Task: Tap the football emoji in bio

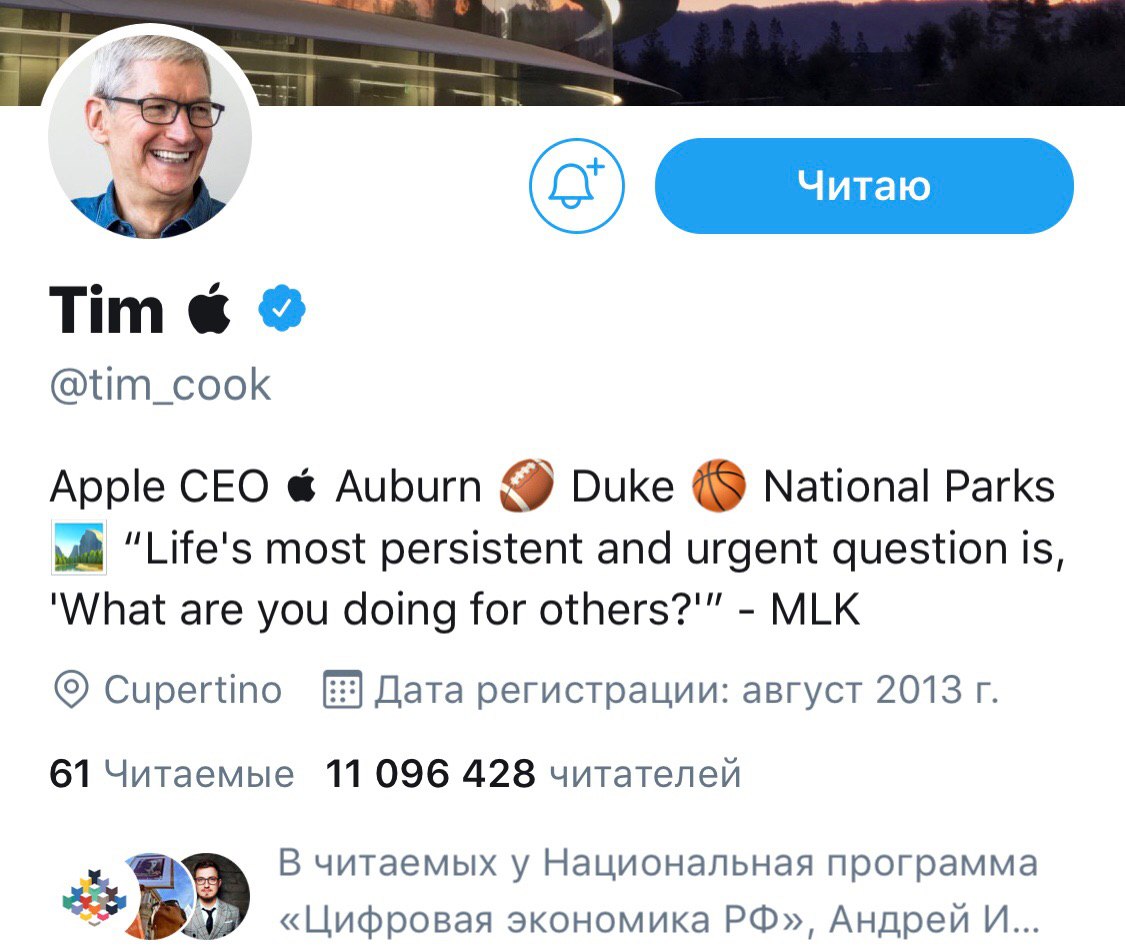Action: 527,486
